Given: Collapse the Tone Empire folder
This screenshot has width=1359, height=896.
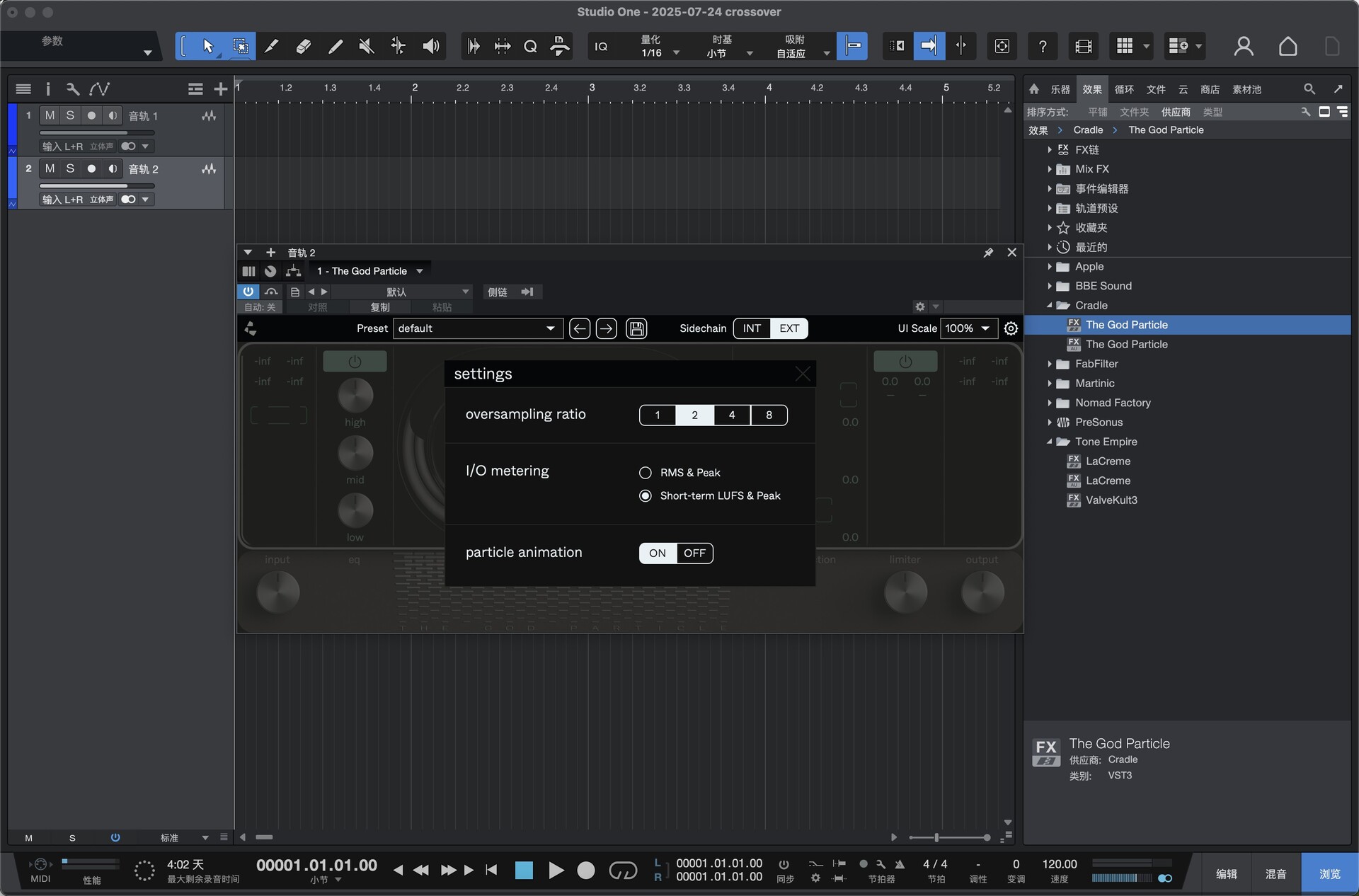Looking at the screenshot, I should point(1050,442).
